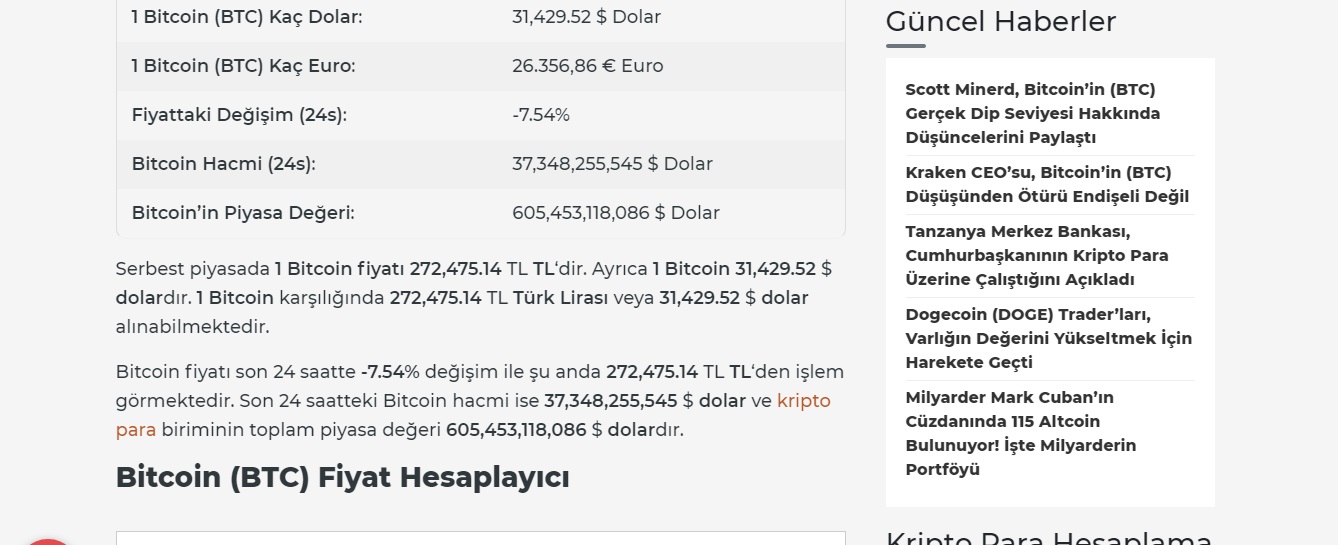Viewport: 1338px width, 545px height.
Task: Select the 'Bitcoin Hacmi (24s)' row label
Action: click(224, 164)
